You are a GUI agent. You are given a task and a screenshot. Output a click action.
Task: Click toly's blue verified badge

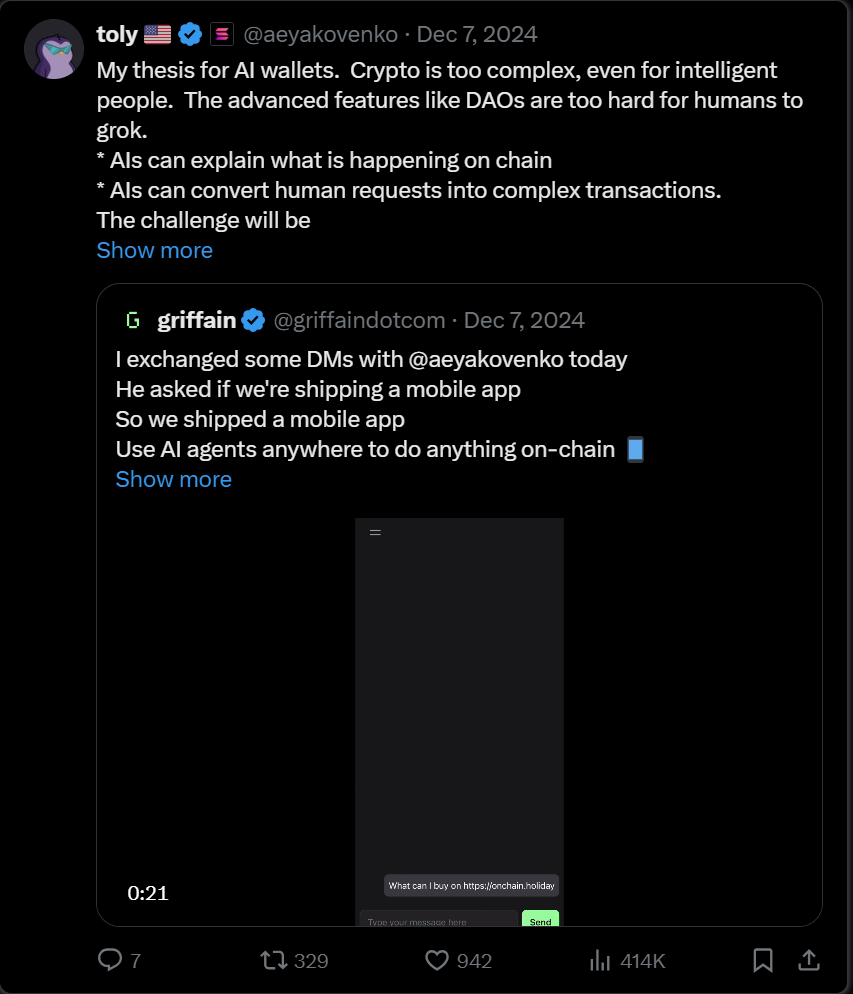(190, 35)
